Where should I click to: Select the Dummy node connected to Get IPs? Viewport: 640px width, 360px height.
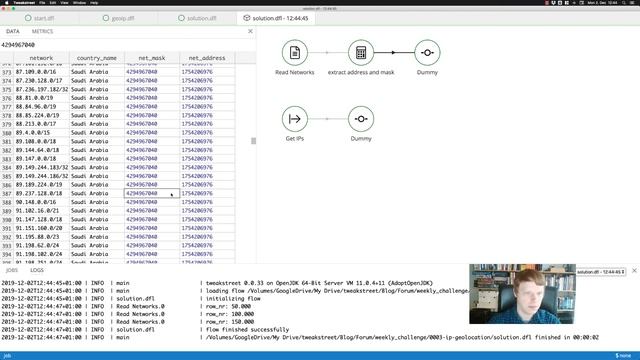click(361, 119)
